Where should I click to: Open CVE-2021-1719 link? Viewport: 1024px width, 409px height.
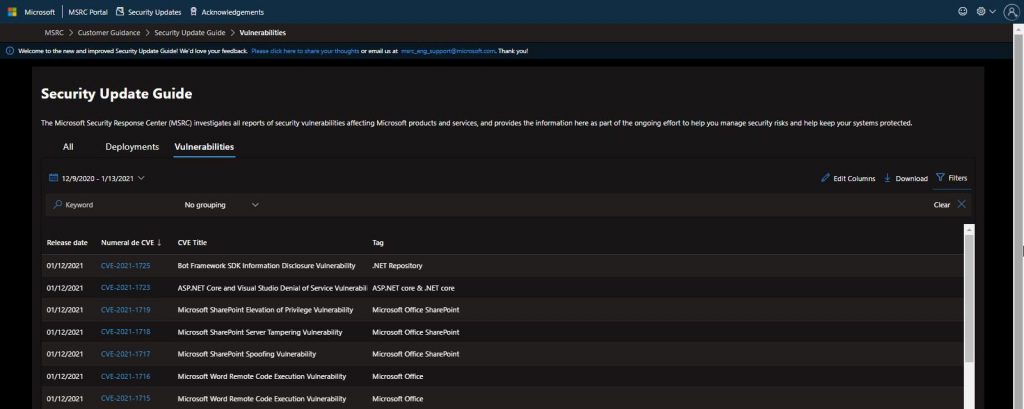125,310
